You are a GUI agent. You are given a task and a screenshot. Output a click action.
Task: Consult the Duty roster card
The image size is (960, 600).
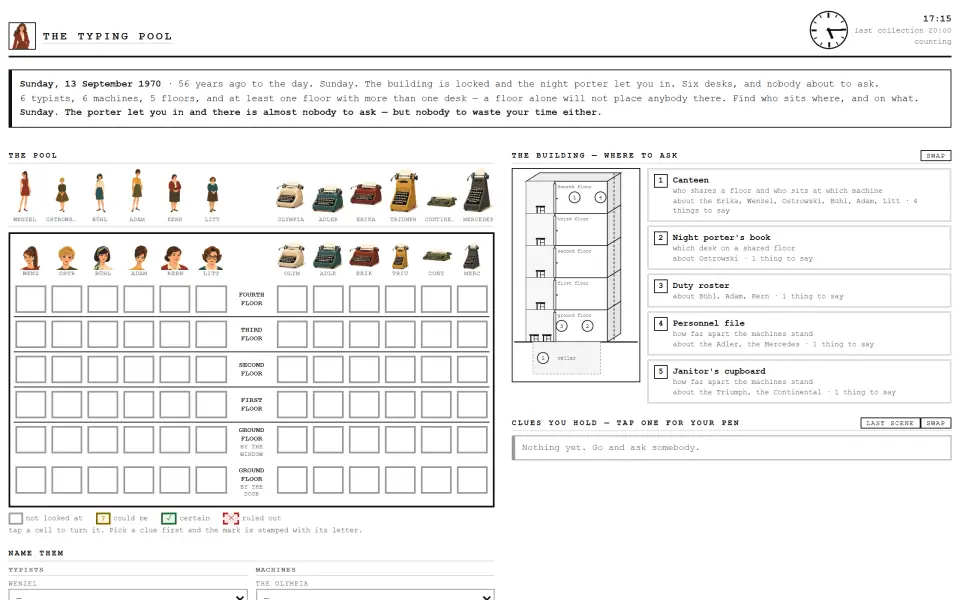point(799,290)
